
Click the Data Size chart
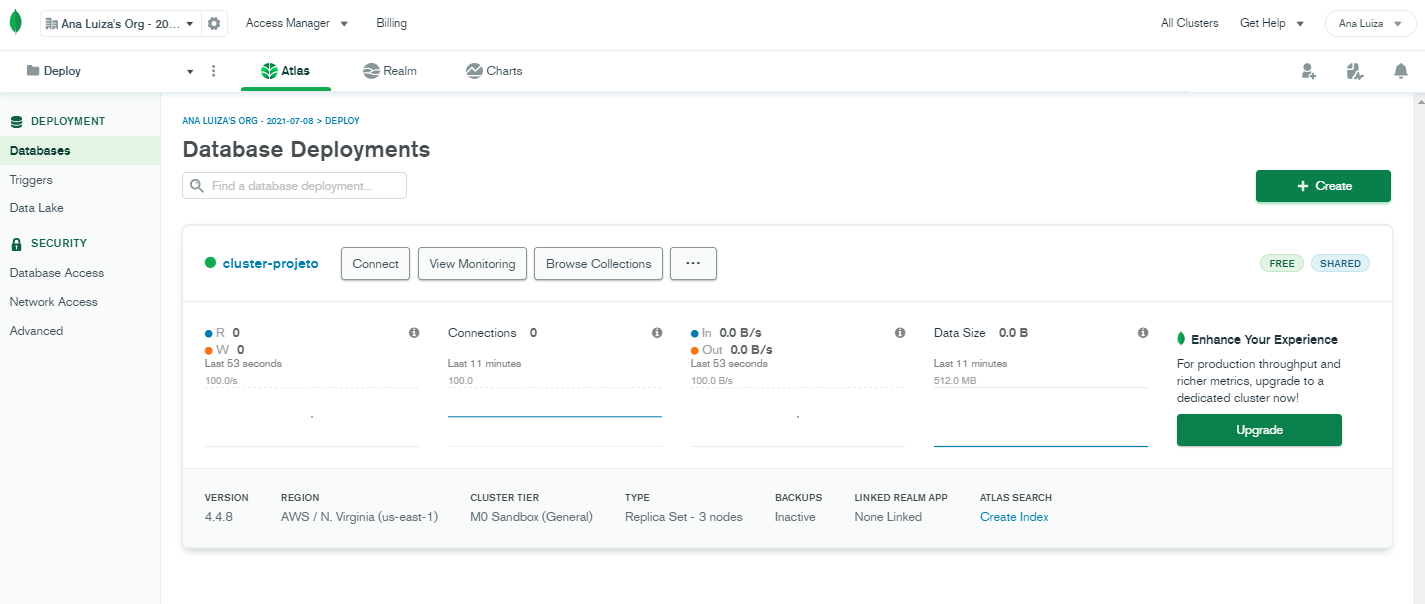[x=1041, y=416]
